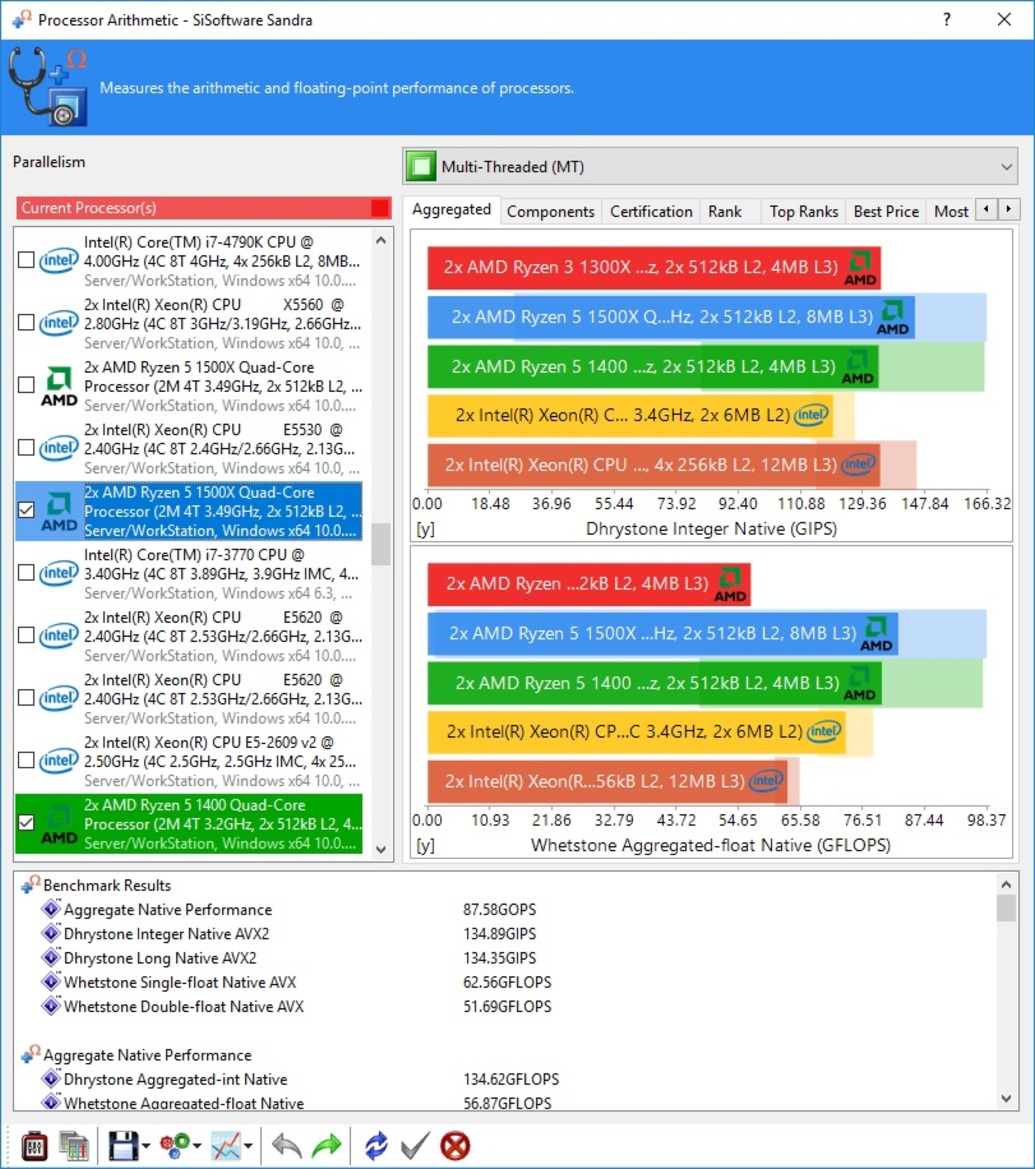Click diamond icon beside Whetstone Single-float Native AVX

coord(51,982)
